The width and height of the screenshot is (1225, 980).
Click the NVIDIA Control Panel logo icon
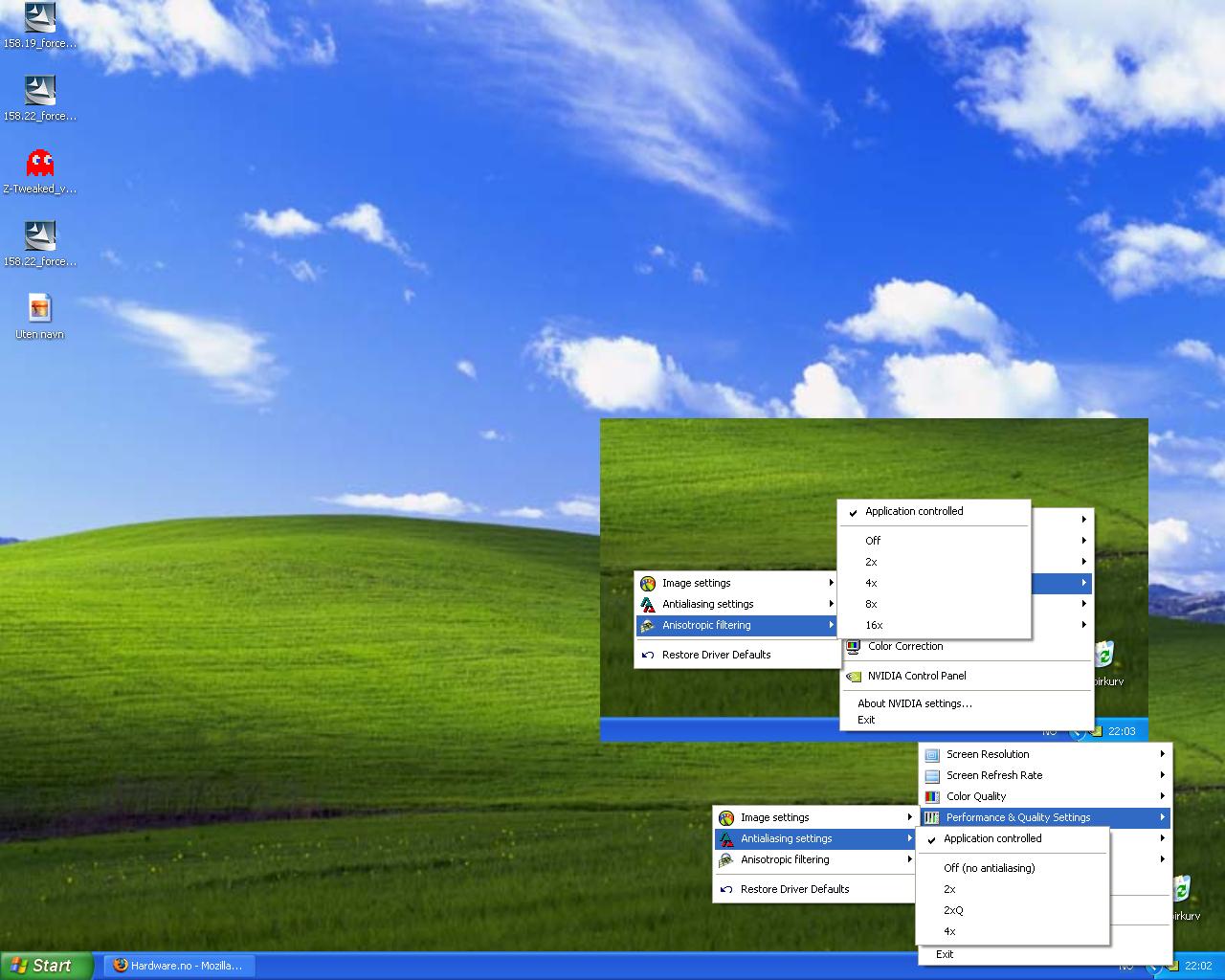(x=853, y=676)
